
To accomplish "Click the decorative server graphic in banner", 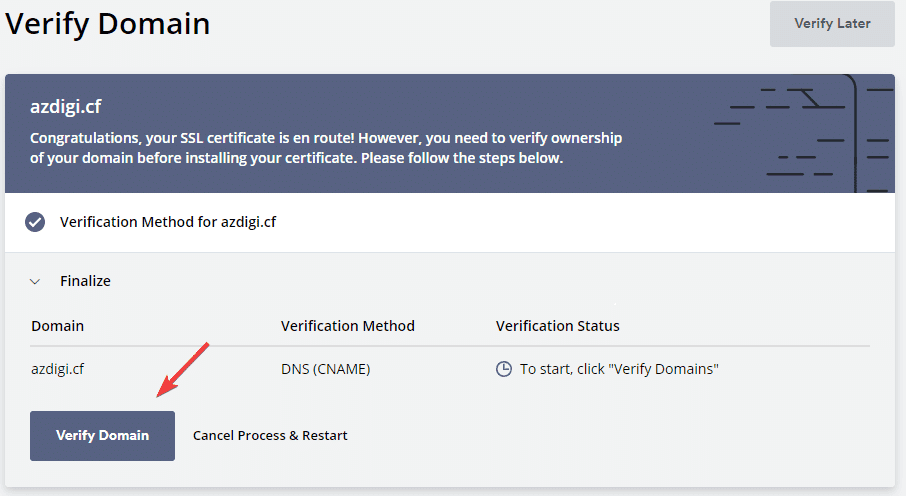I will (x=804, y=134).
